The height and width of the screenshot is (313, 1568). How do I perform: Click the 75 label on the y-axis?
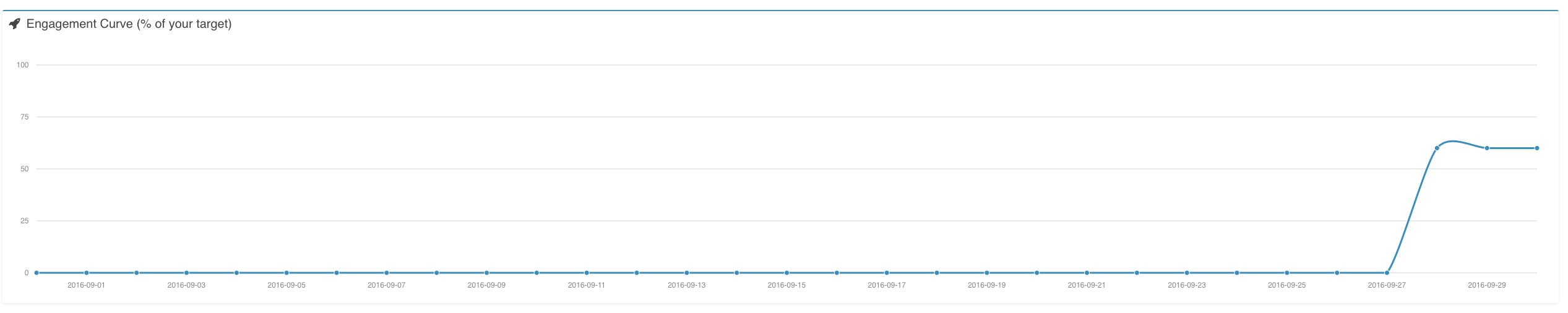25,117
